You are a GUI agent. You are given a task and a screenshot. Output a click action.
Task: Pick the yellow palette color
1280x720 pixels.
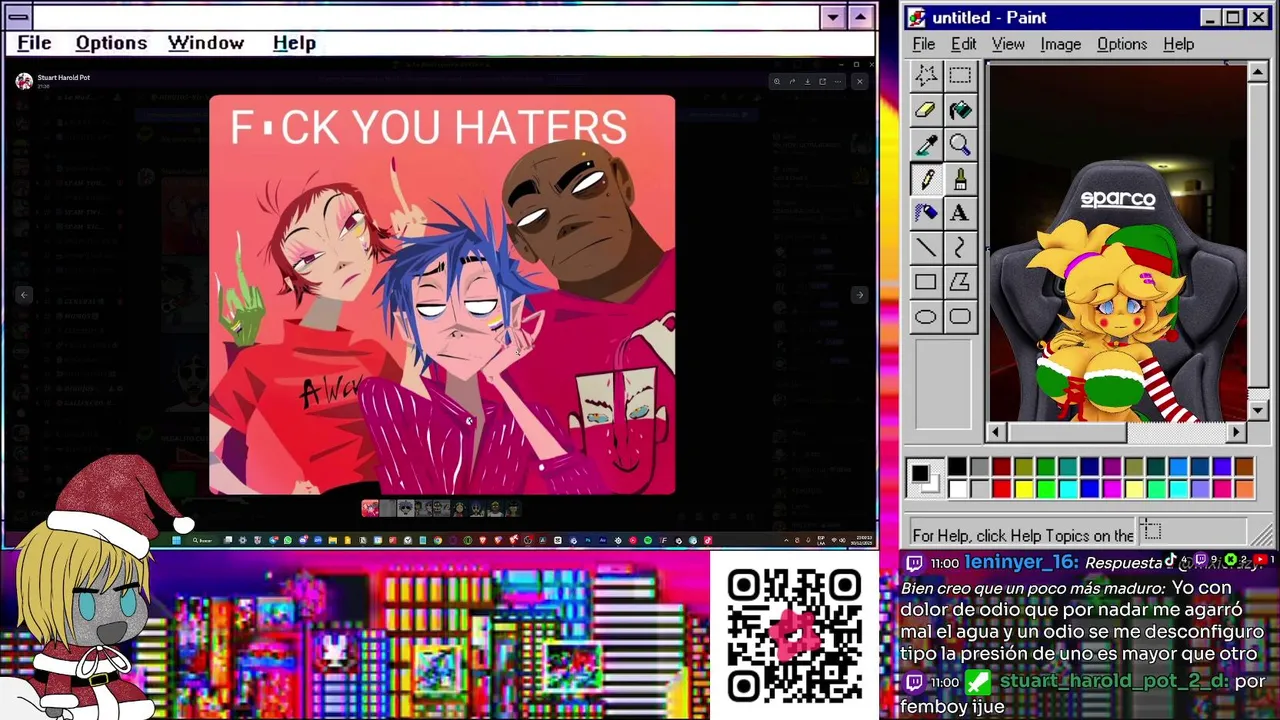tap(1023, 489)
